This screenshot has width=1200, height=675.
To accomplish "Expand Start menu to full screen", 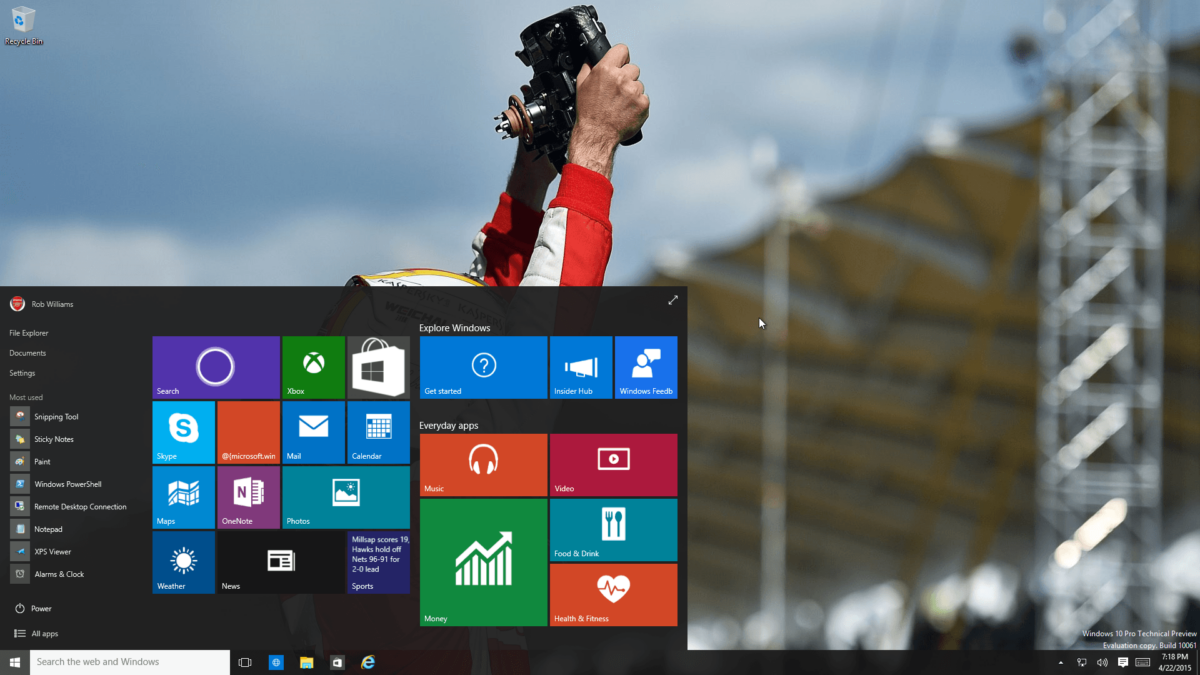I will 673,299.
